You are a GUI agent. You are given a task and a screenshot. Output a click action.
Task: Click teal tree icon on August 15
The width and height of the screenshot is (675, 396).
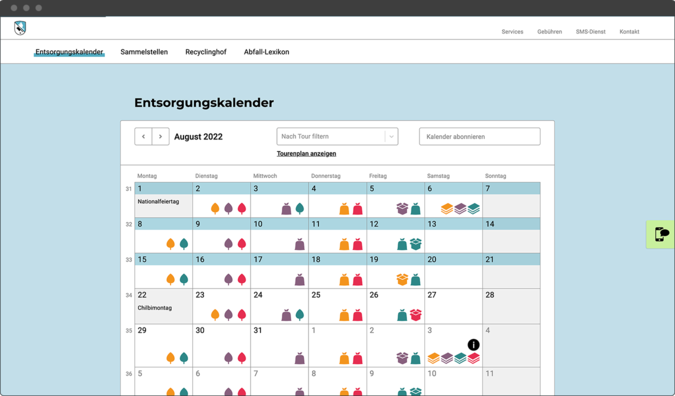tap(184, 279)
